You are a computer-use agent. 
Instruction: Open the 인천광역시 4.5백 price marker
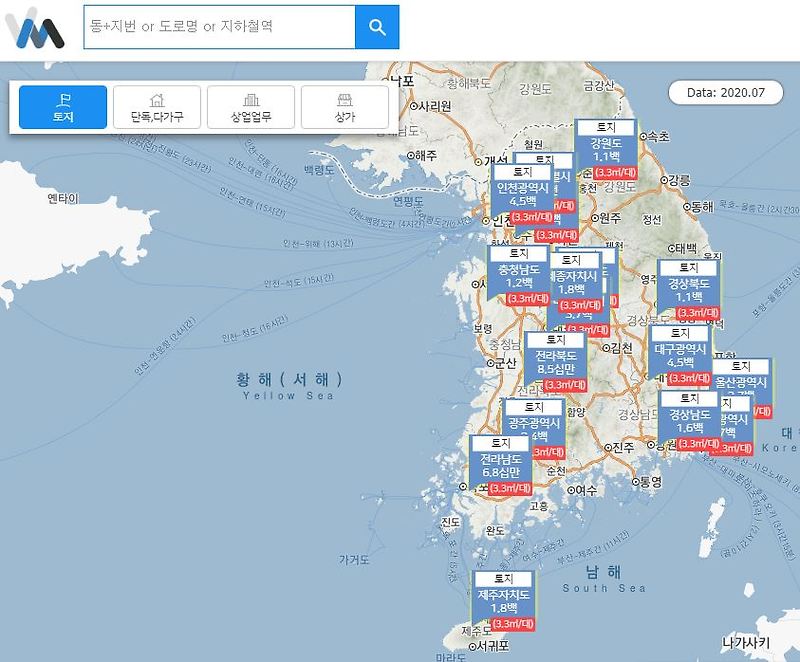[523, 194]
